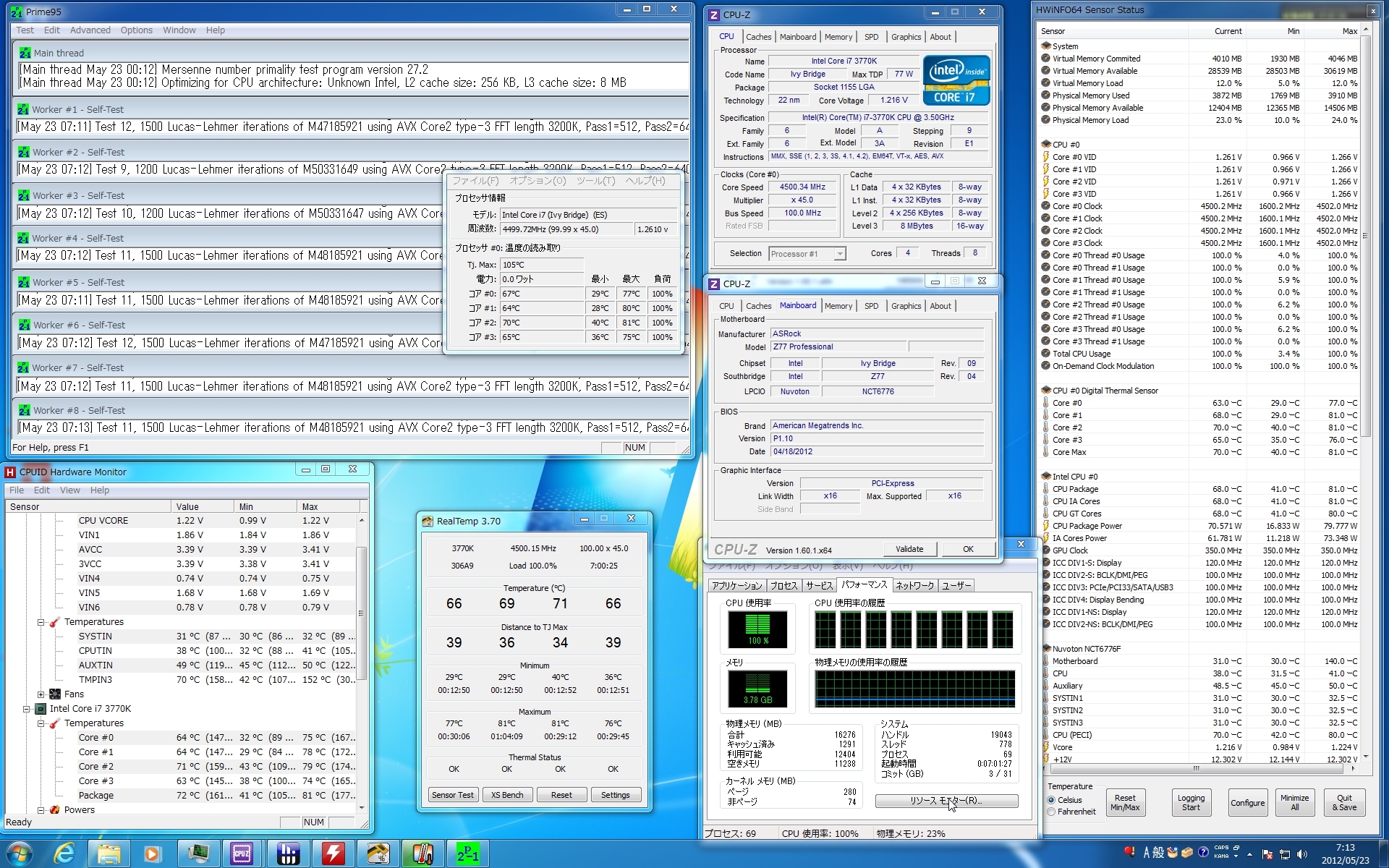Click the RealTemp taskbar icon

tap(378, 854)
